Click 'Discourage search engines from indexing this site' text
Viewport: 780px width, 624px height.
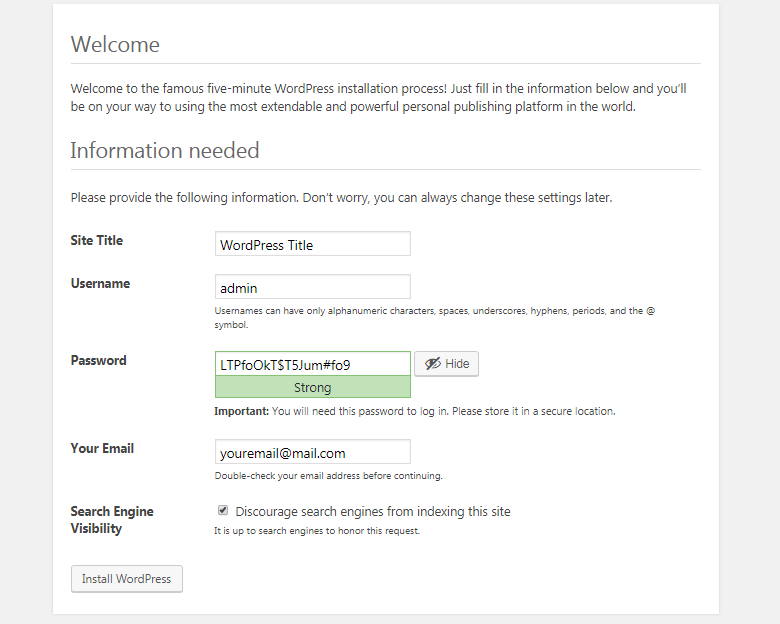(x=373, y=512)
